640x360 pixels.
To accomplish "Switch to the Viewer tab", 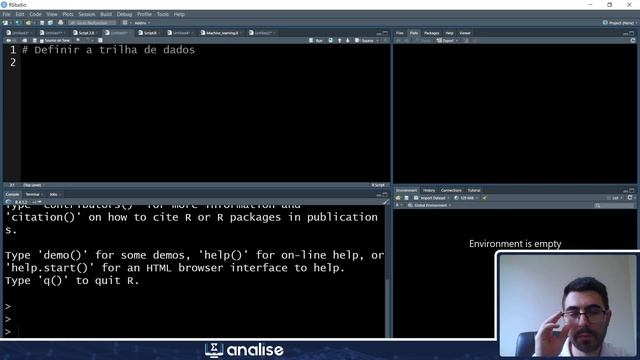I will coord(465,33).
